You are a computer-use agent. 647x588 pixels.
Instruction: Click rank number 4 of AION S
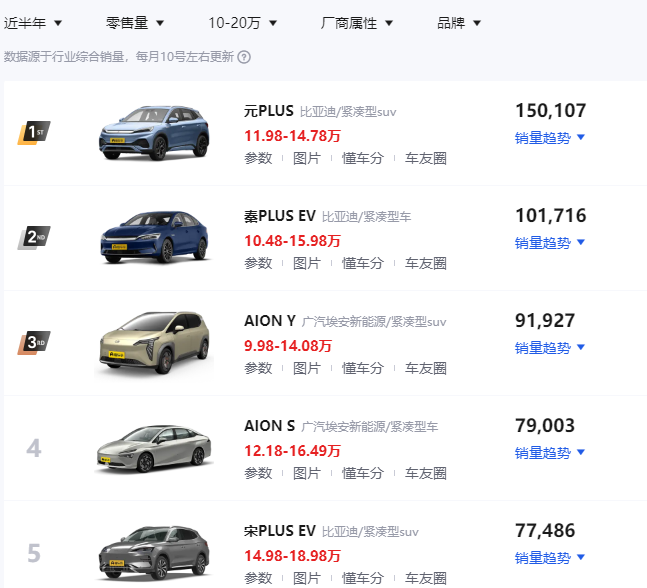pyautogui.click(x=34, y=448)
